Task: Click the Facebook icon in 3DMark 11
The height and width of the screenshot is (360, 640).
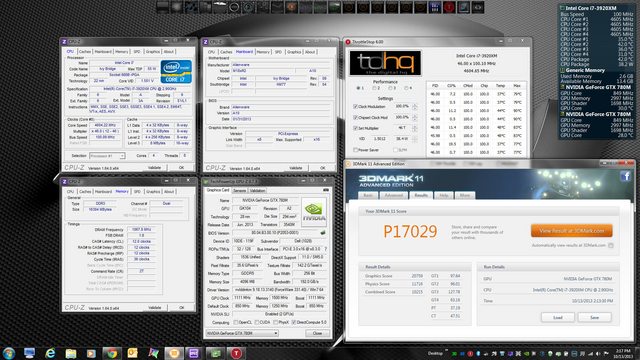Action: (x=625, y=176)
